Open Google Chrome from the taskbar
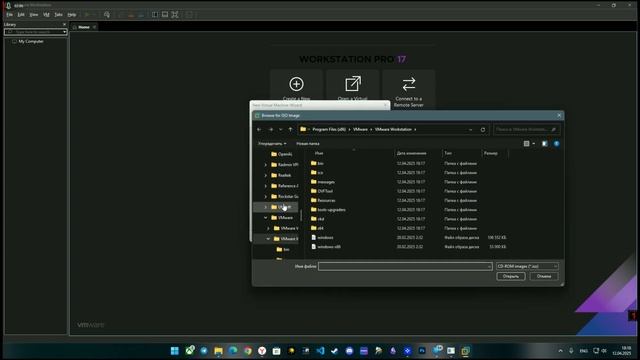The width and height of the screenshot is (640, 360). pyautogui.click(x=248, y=351)
